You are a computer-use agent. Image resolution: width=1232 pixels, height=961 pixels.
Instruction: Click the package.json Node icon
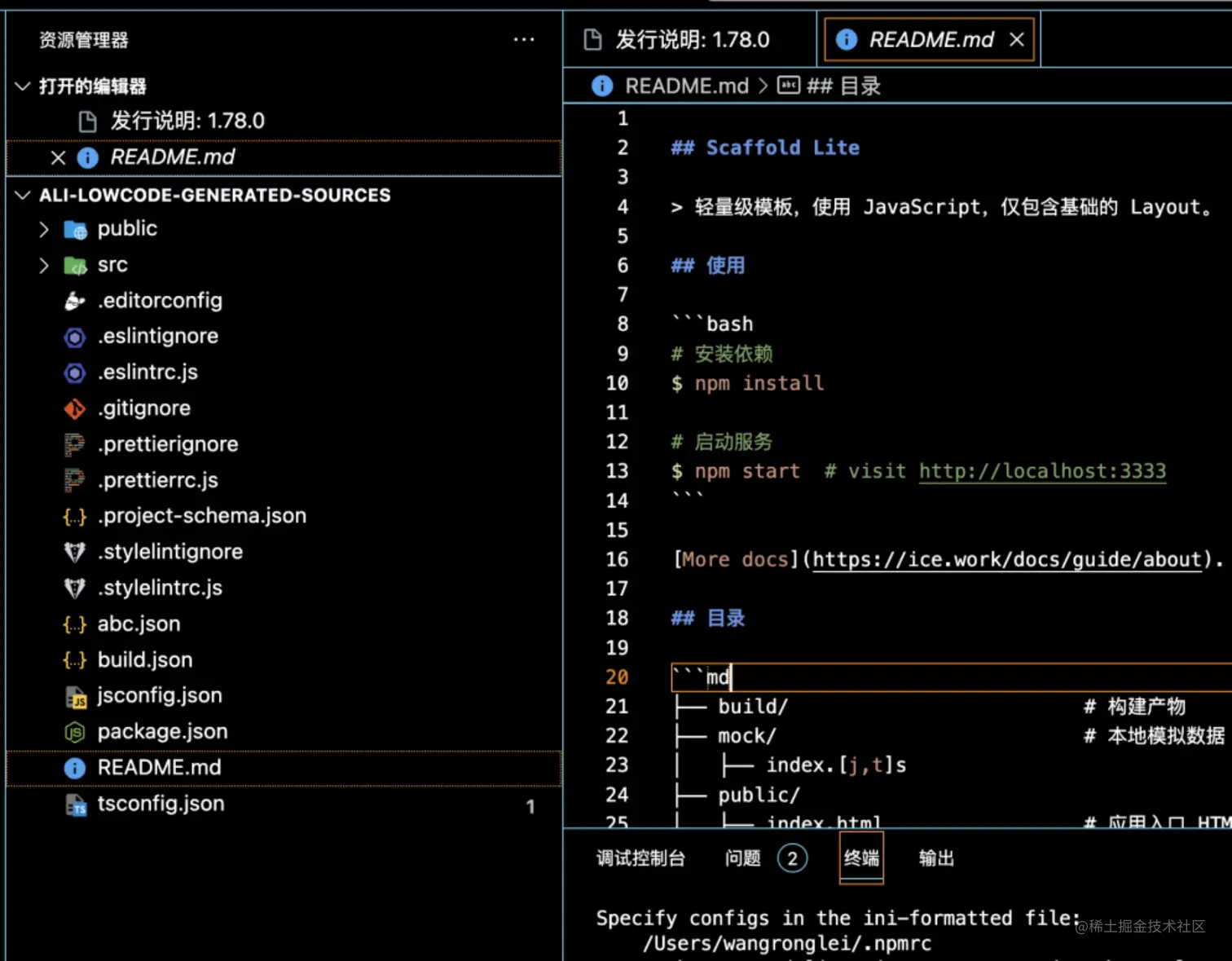(75, 733)
